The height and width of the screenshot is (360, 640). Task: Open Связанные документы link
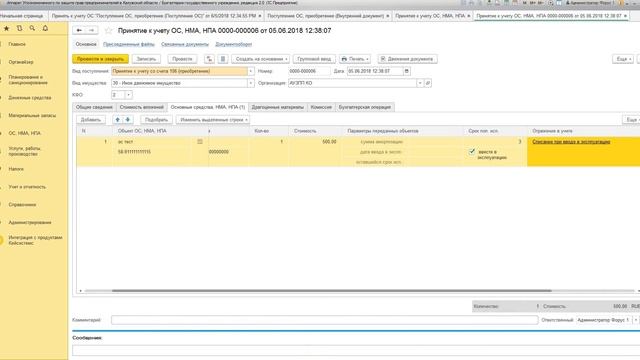coord(185,44)
